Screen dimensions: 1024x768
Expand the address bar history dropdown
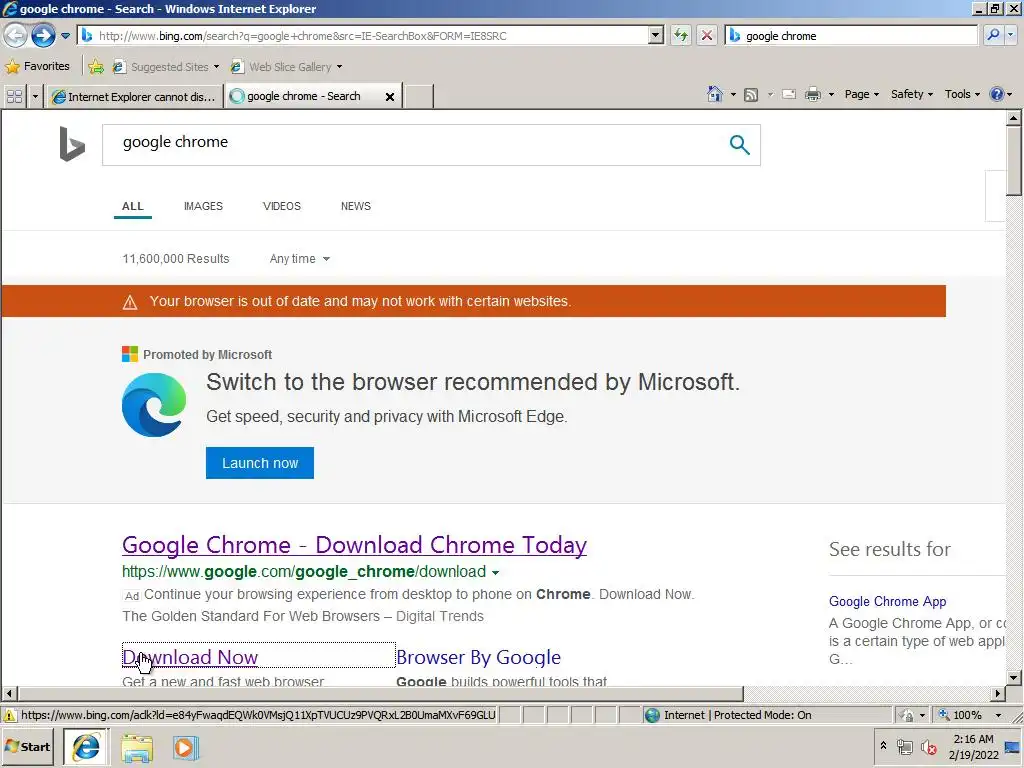click(x=656, y=36)
